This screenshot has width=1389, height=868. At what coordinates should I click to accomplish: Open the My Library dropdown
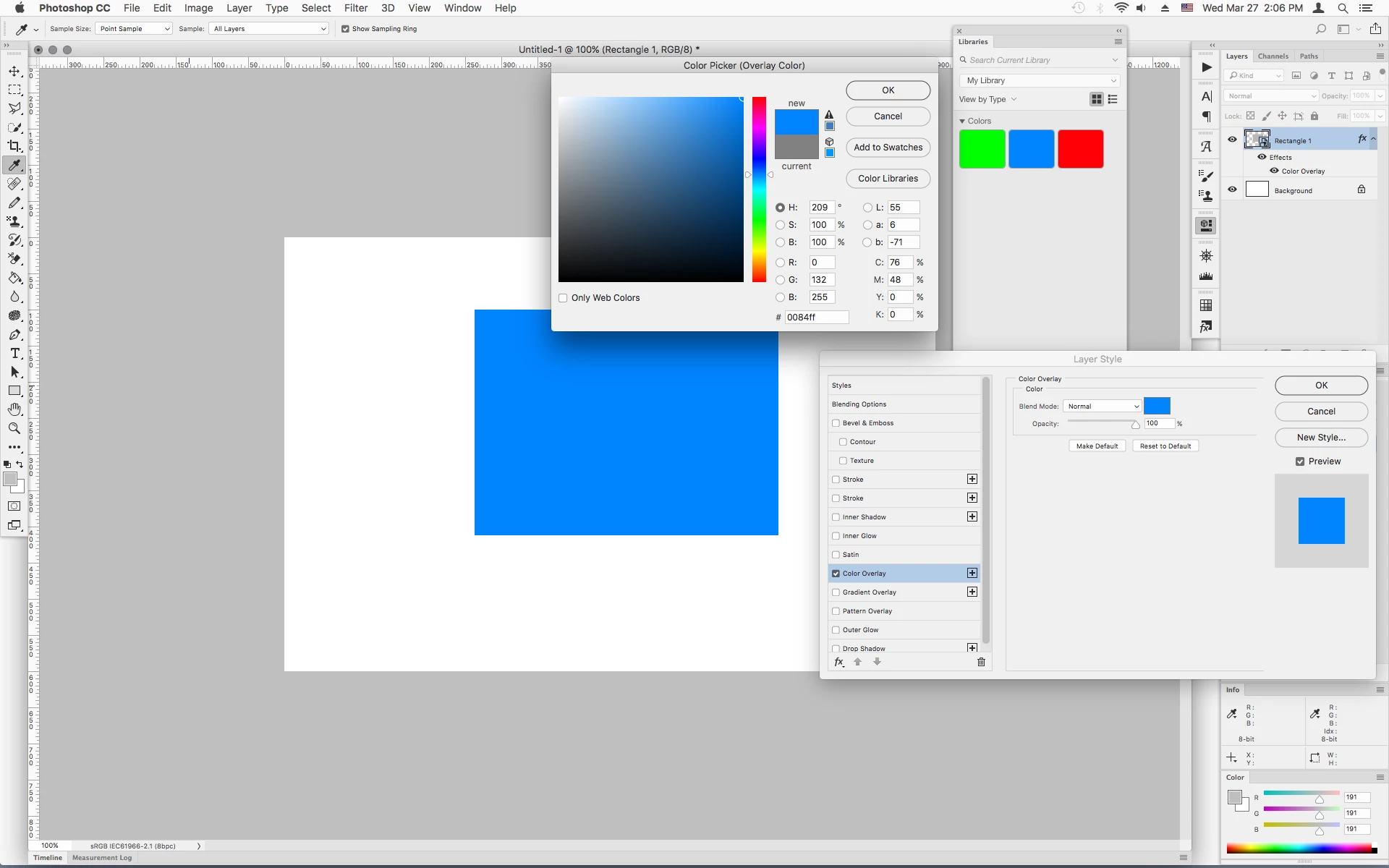(x=1040, y=80)
